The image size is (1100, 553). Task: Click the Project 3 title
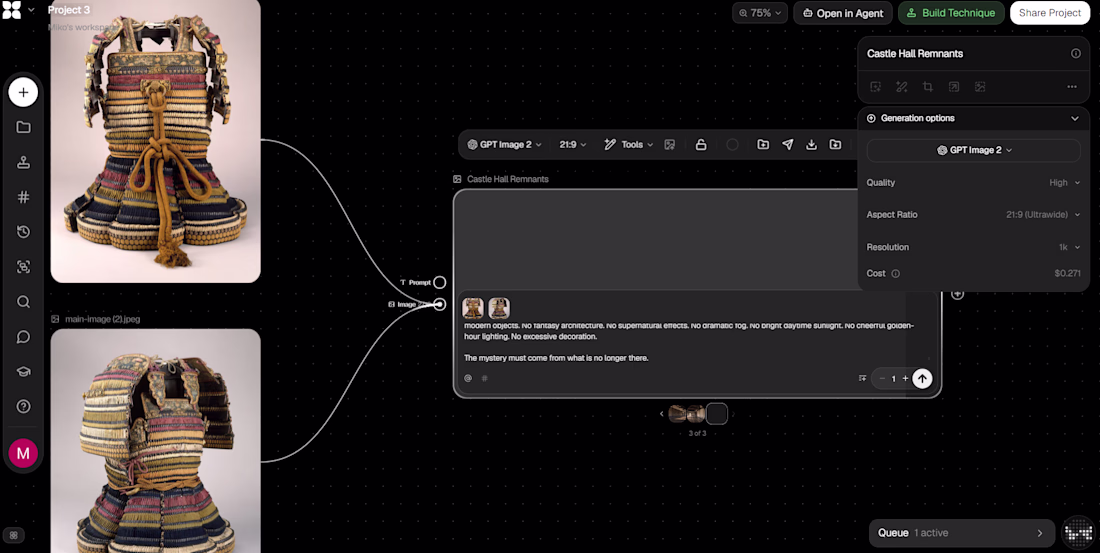coord(69,10)
